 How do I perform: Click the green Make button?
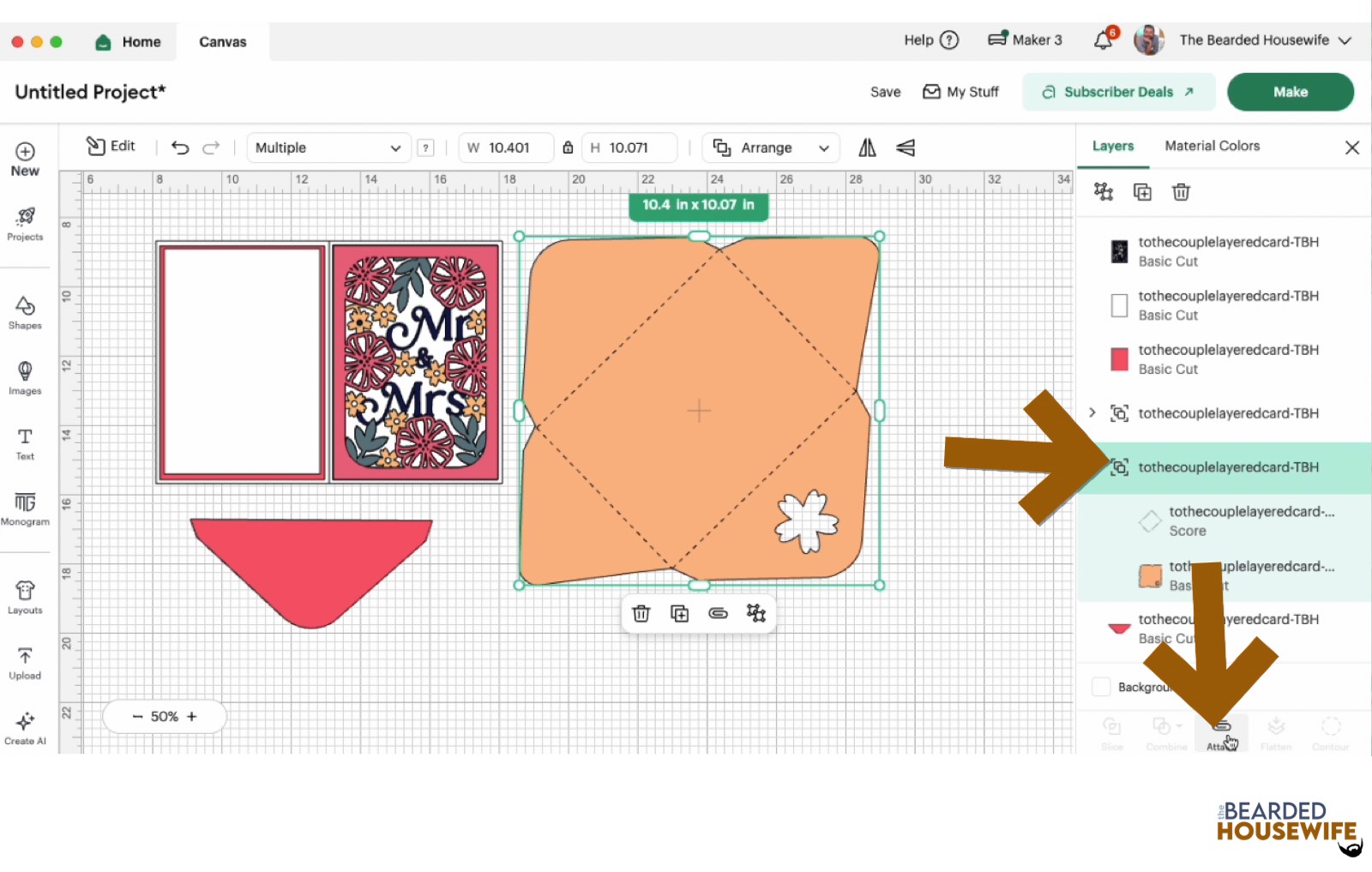[1290, 92]
